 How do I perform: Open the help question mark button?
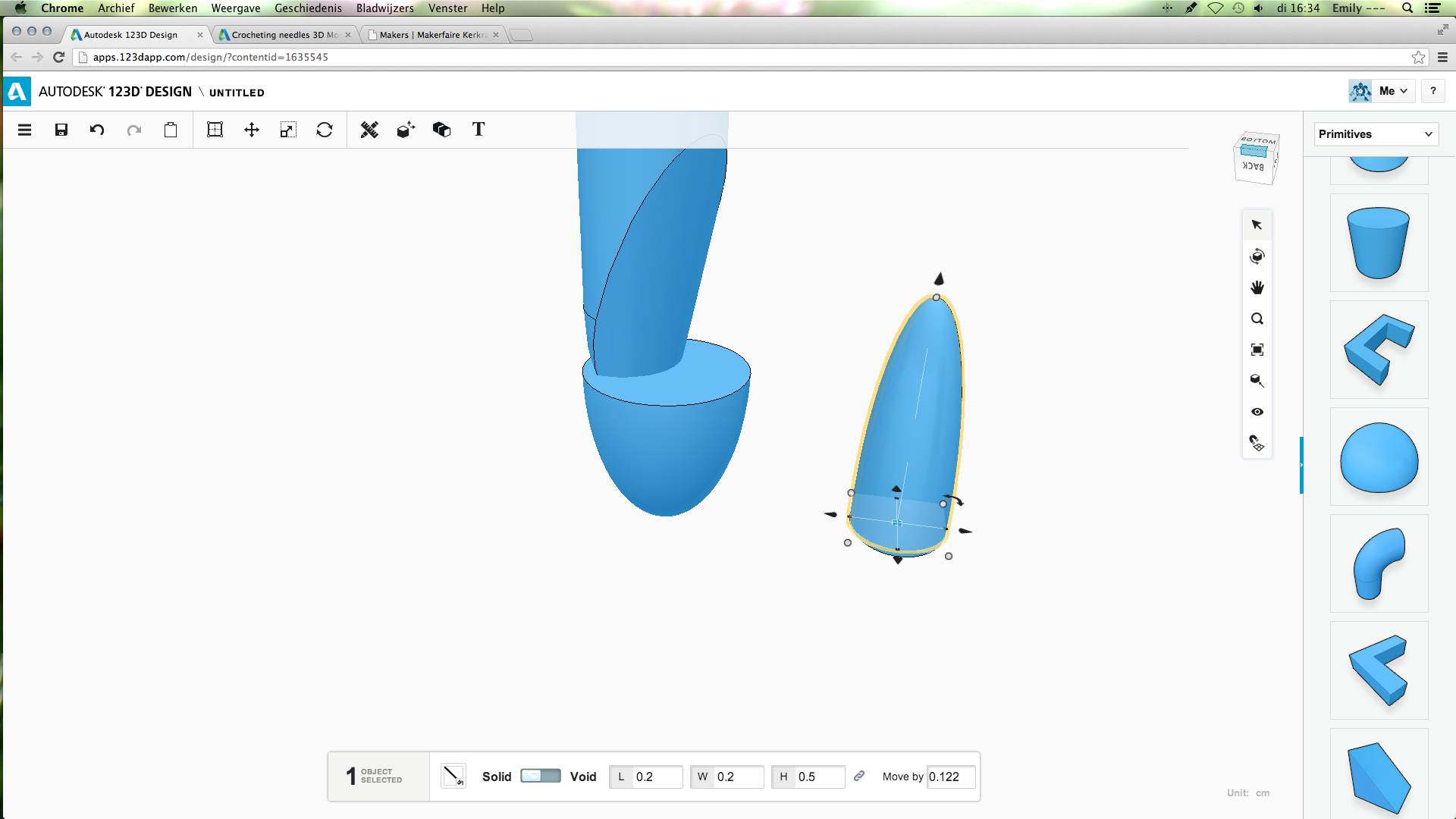pyautogui.click(x=1432, y=91)
